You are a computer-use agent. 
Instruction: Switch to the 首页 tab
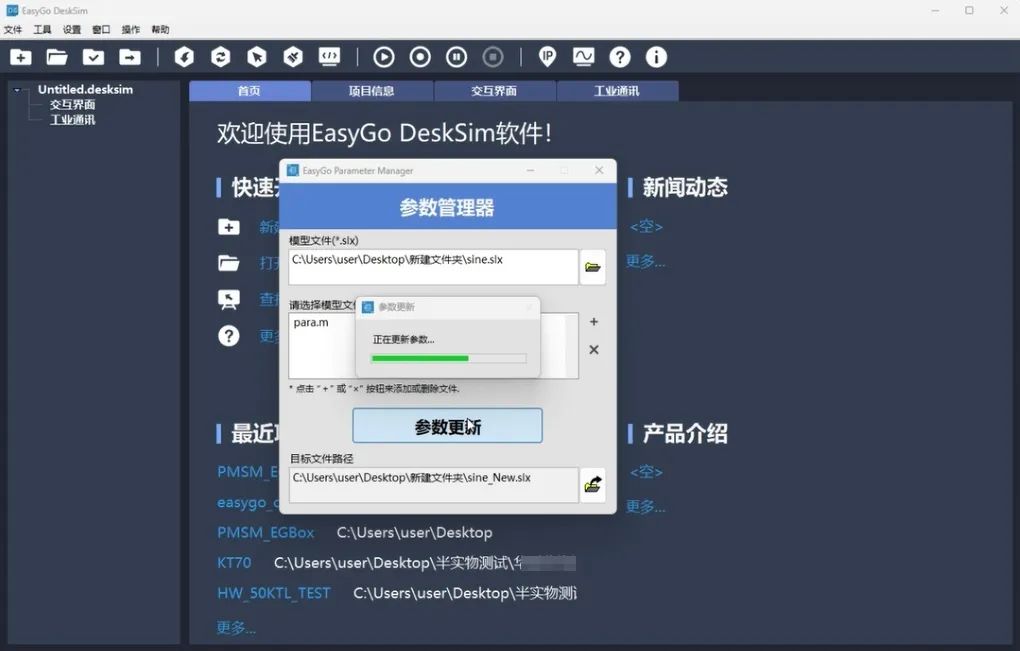(250, 91)
